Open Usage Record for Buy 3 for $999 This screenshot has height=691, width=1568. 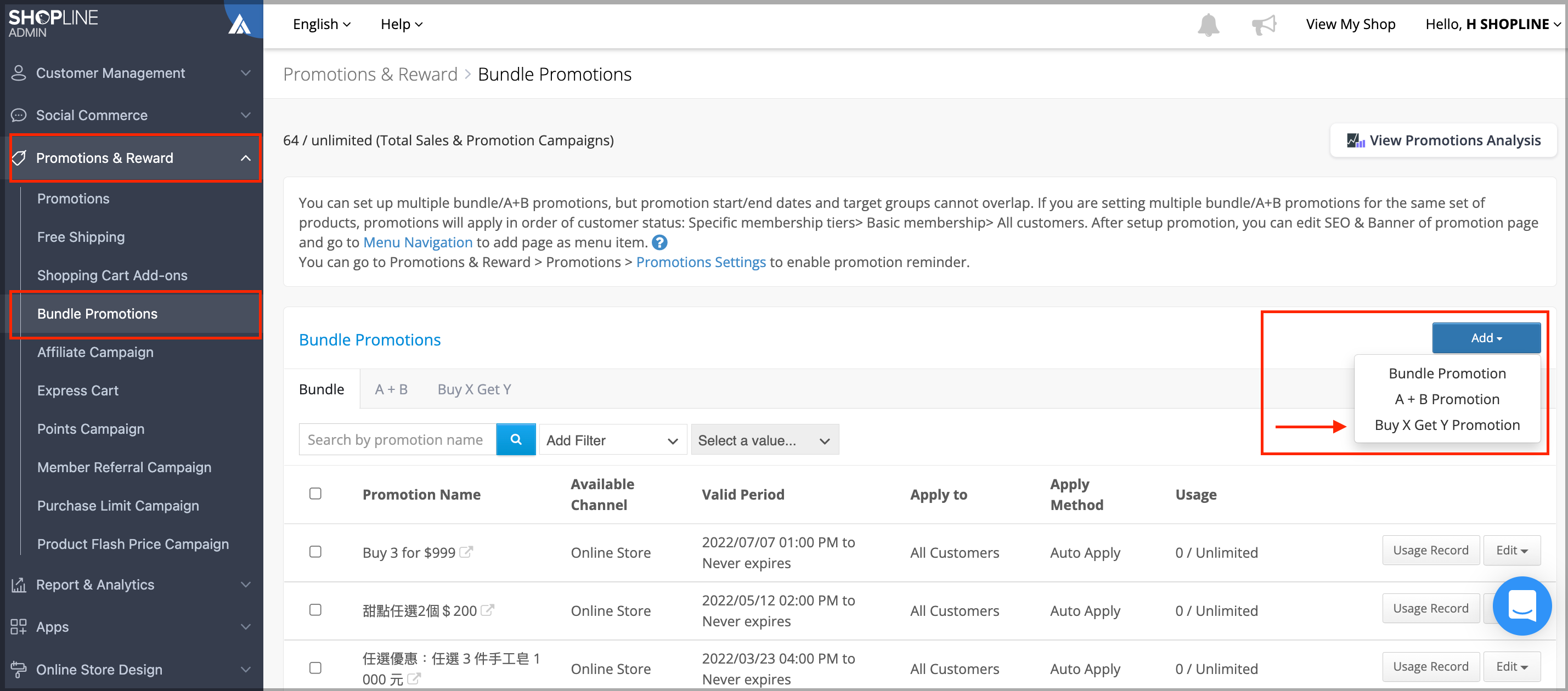[1430, 551]
